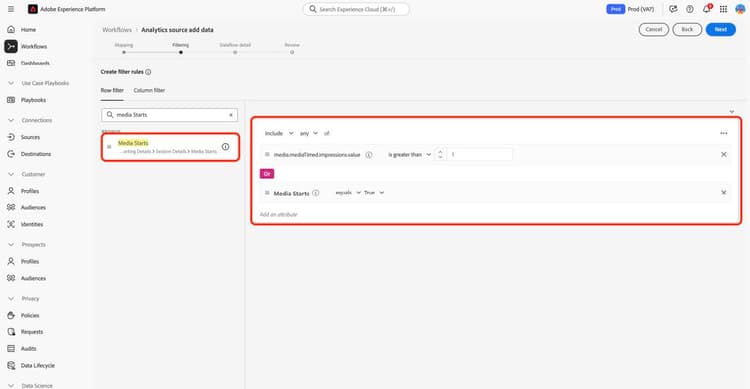This screenshot has width=750, height=389.
Task: Open Prospects Audiences icon
Action: (11, 278)
